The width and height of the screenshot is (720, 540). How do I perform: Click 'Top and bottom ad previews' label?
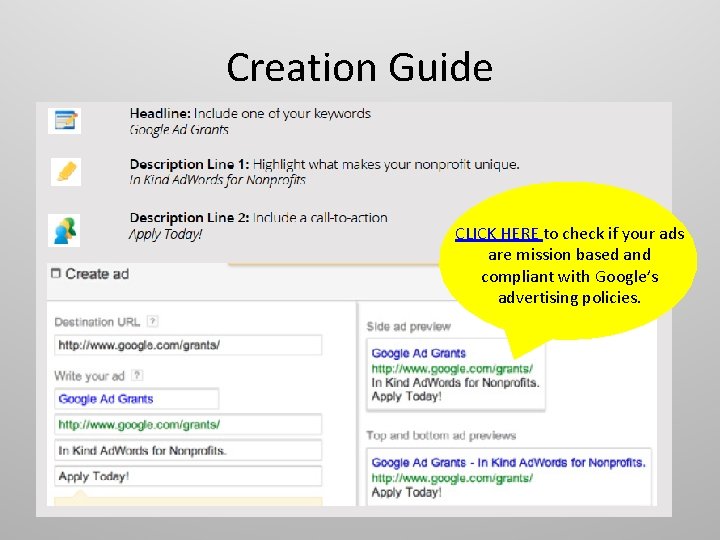click(x=441, y=435)
